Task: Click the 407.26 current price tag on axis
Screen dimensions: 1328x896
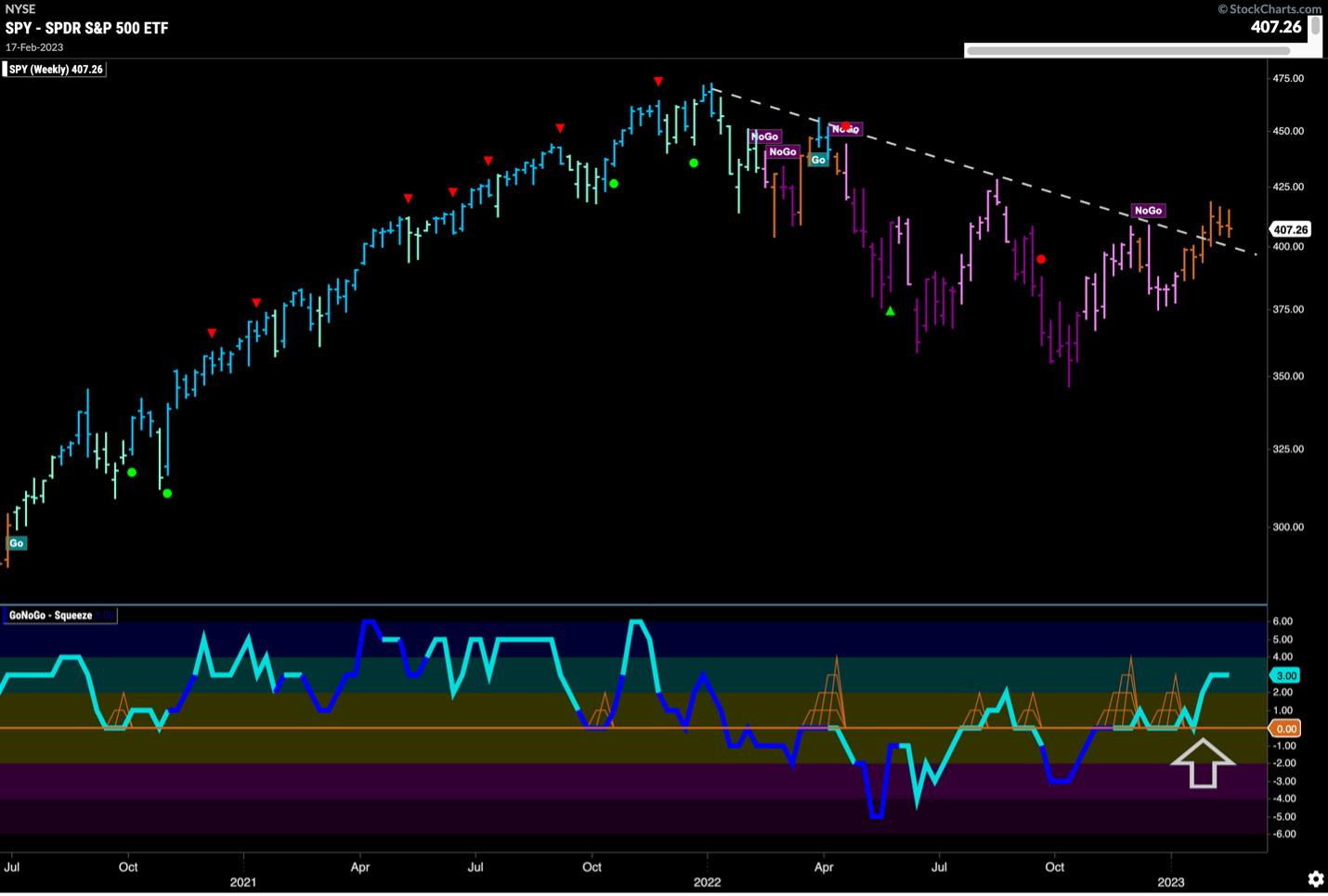Action: [x=1290, y=229]
